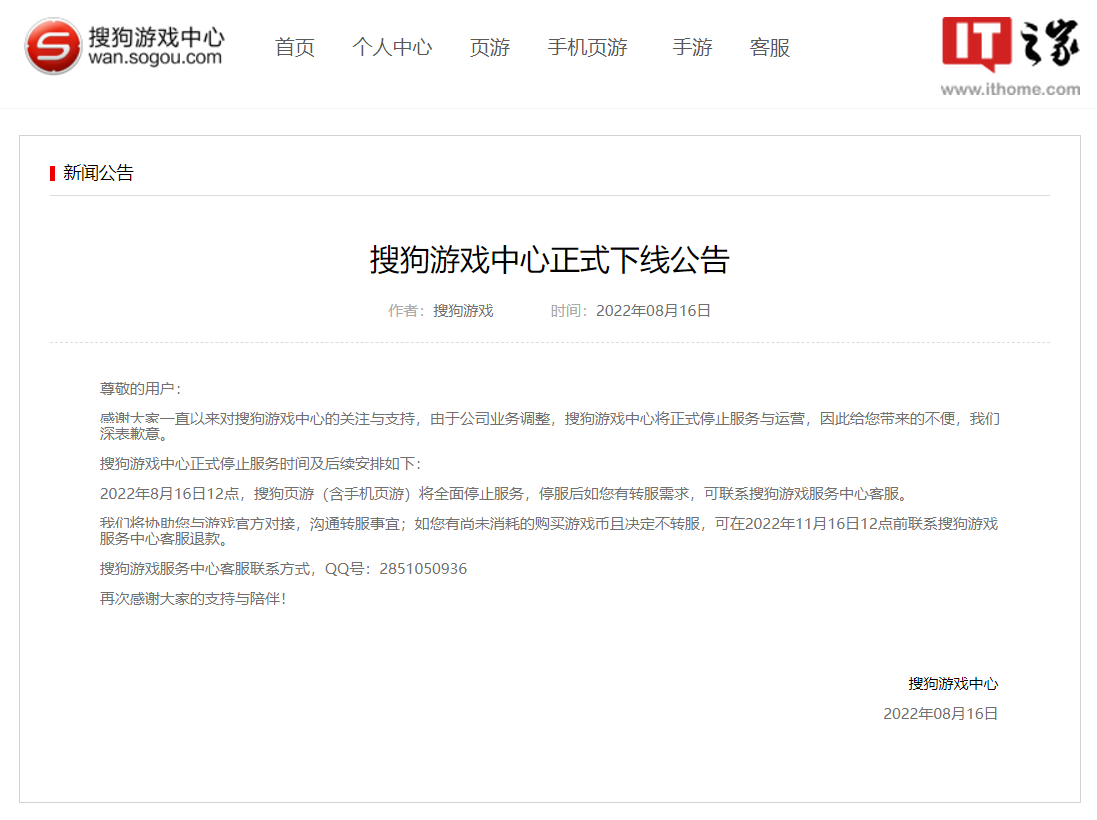
Task: Click paragraph starting 我们将协助您与游戏官方对接
Action: pos(548,531)
